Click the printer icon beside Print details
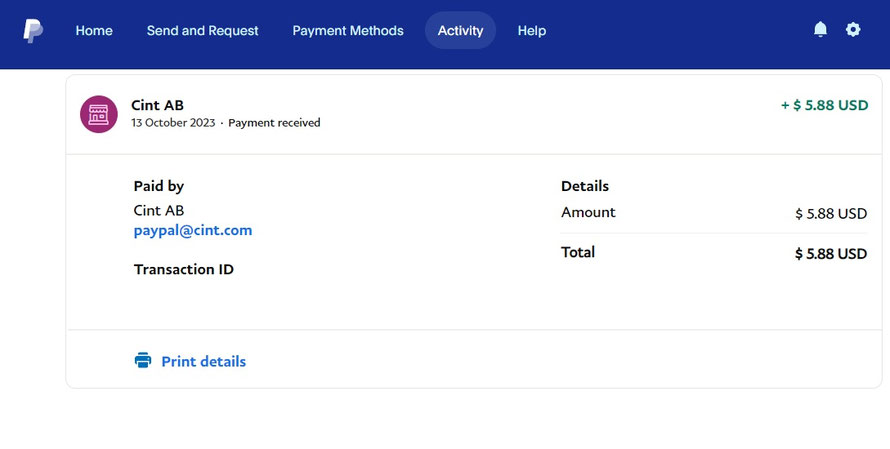 (143, 360)
